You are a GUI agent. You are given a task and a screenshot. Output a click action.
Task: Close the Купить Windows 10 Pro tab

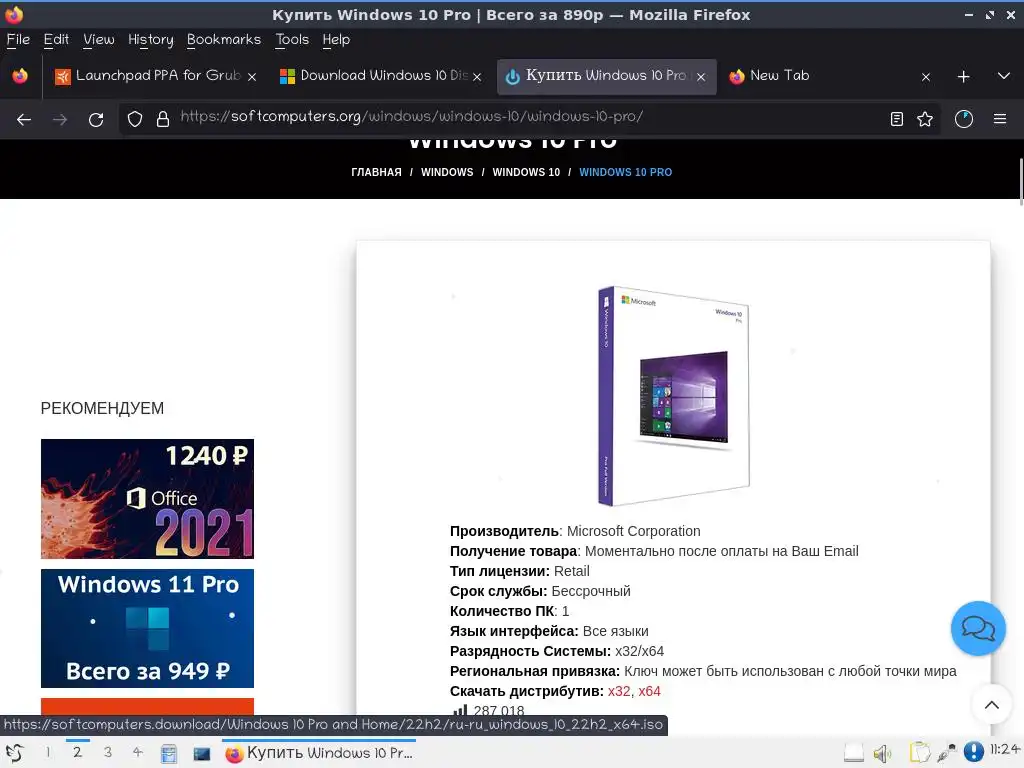click(701, 77)
